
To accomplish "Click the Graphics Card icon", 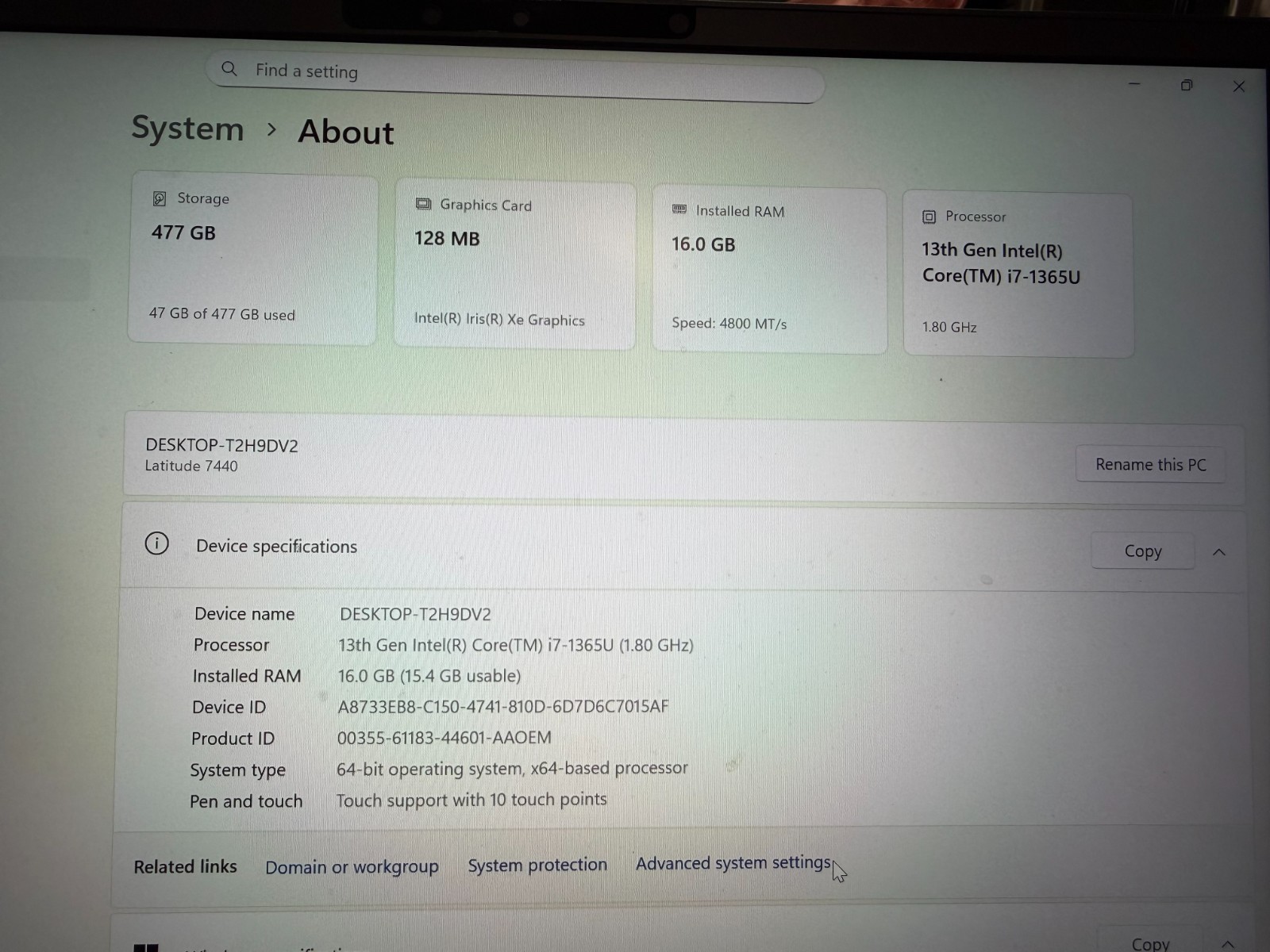I will coord(423,205).
